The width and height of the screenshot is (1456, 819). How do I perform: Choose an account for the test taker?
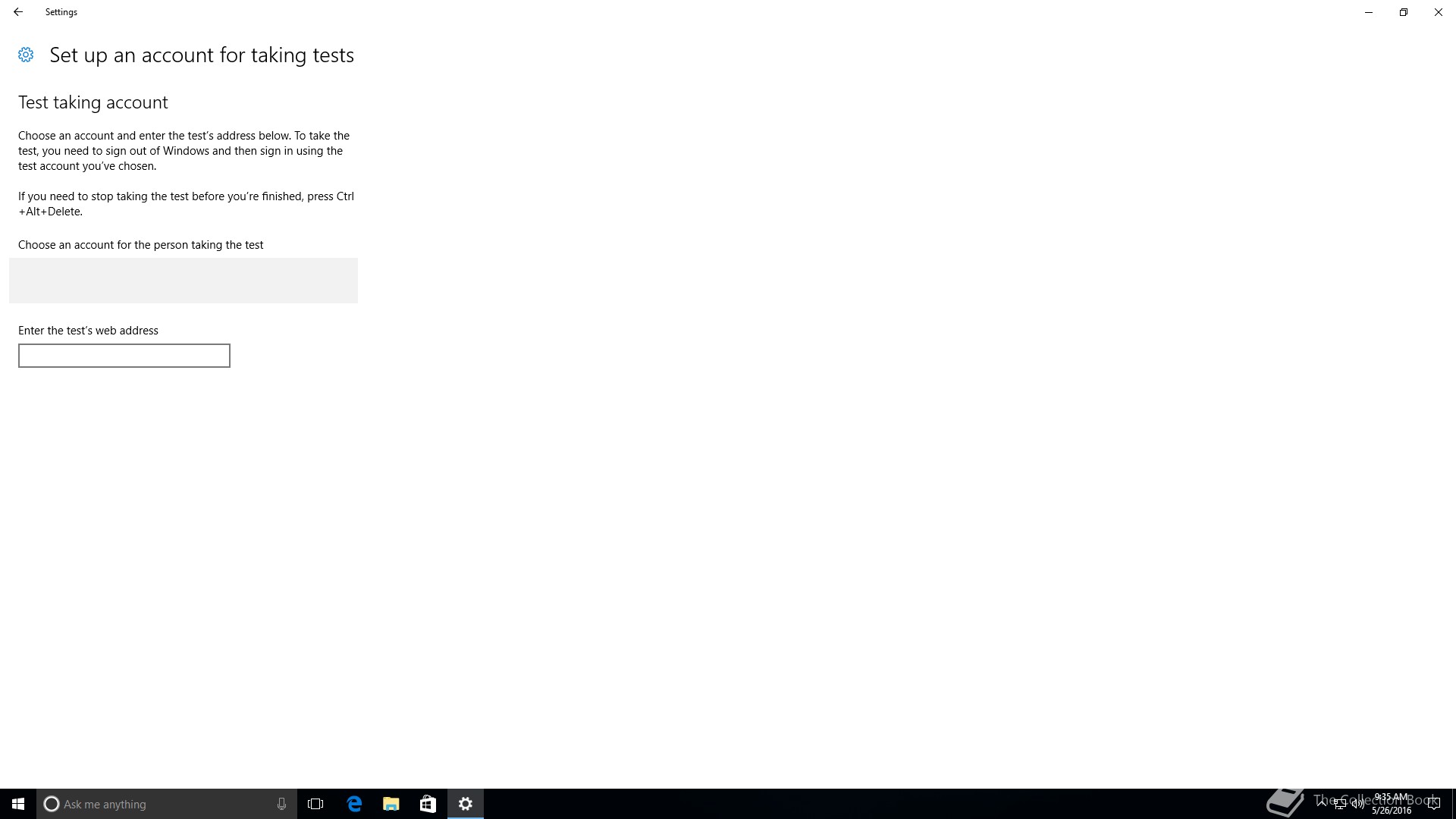pos(184,281)
